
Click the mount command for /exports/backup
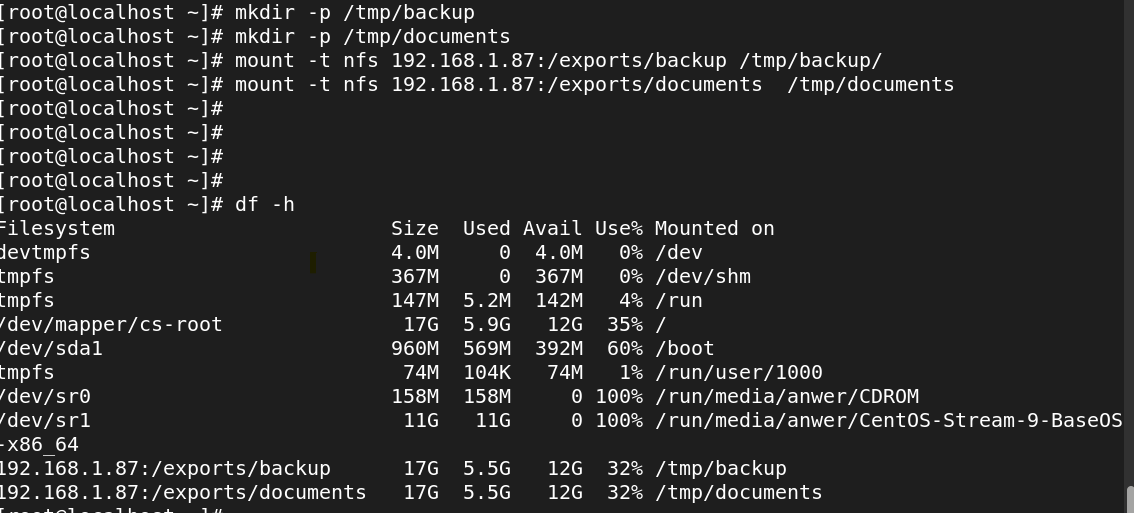point(558,61)
